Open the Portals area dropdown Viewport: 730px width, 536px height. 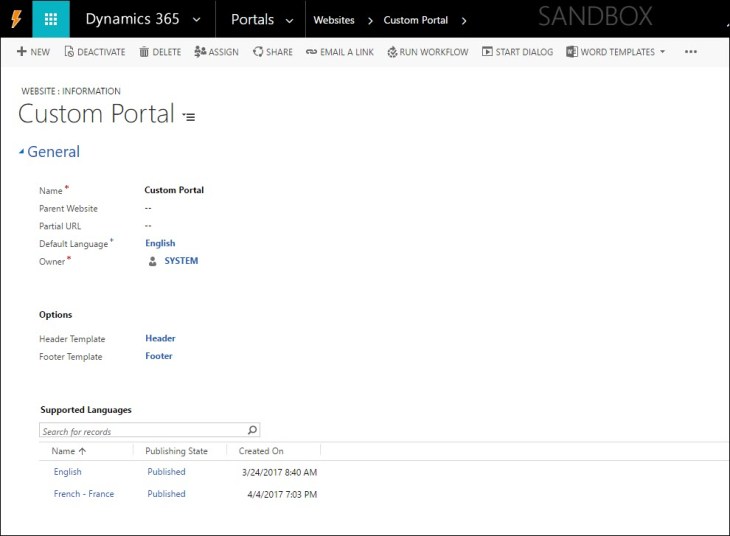click(x=289, y=20)
